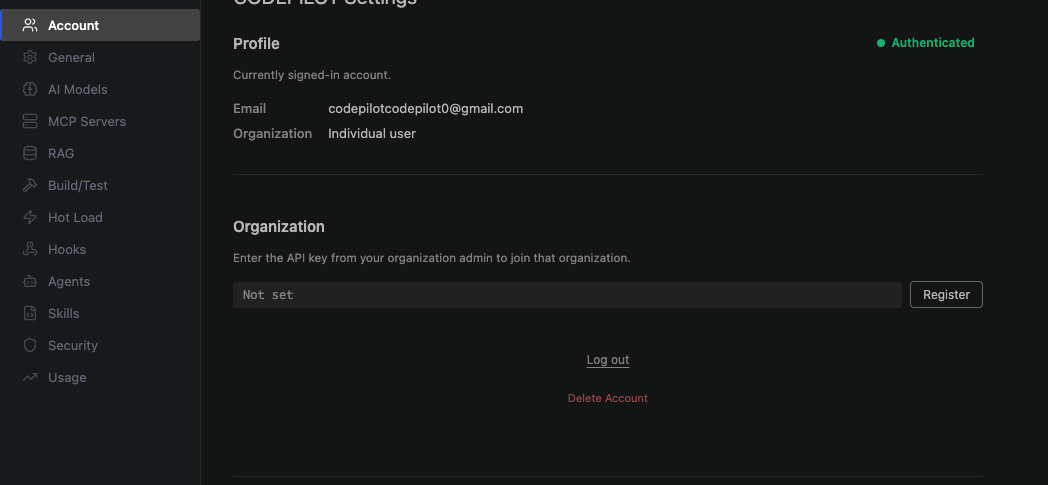Viewport: 1048px width, 485px height.
Task: Click the Hooks webhook icon
Action: click(x=29, y=250)
